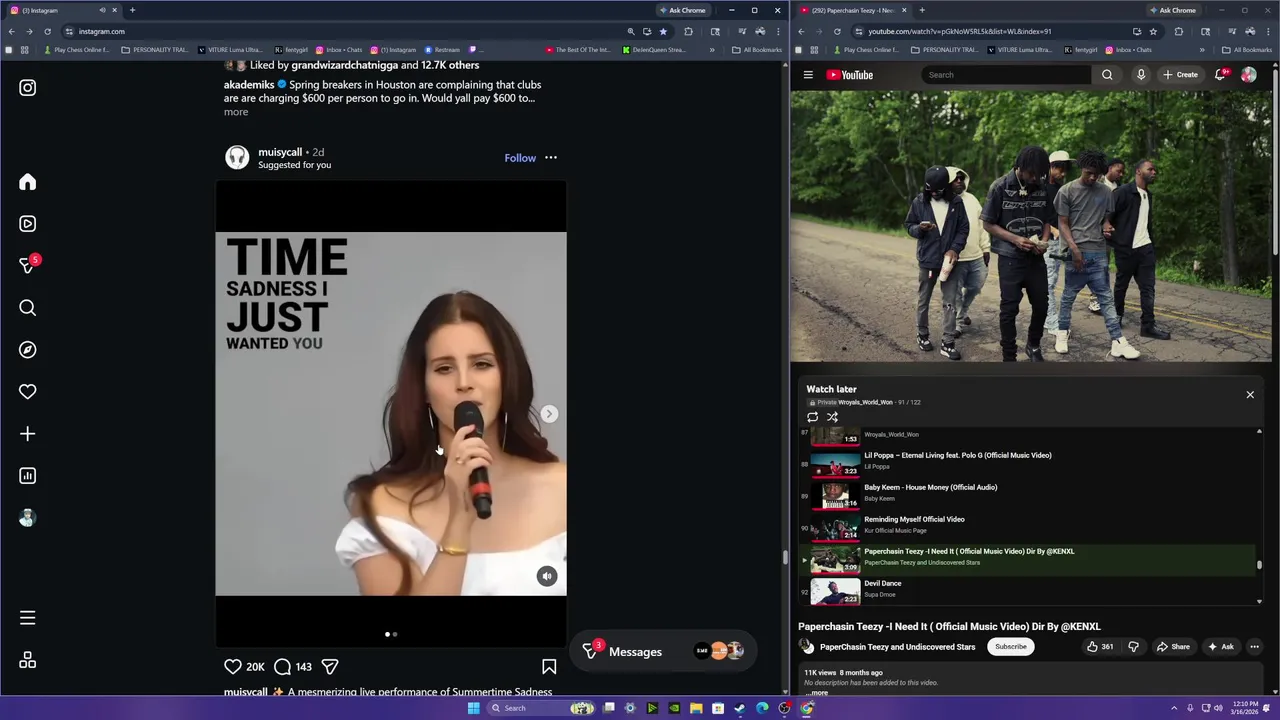Screen dimensions: 1280x720
Task: Open Chrome menu in YouTube window
Action: point(1268,31)
